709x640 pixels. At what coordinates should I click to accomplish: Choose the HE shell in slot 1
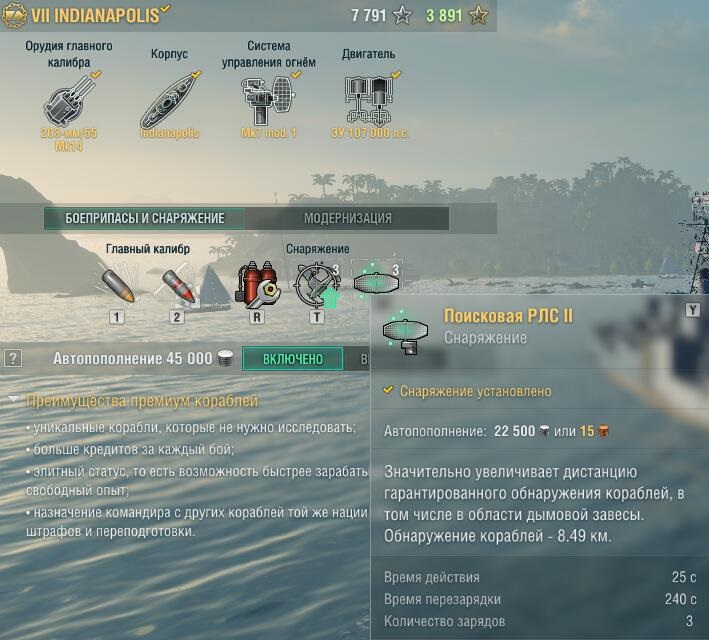tap(117, 284)
